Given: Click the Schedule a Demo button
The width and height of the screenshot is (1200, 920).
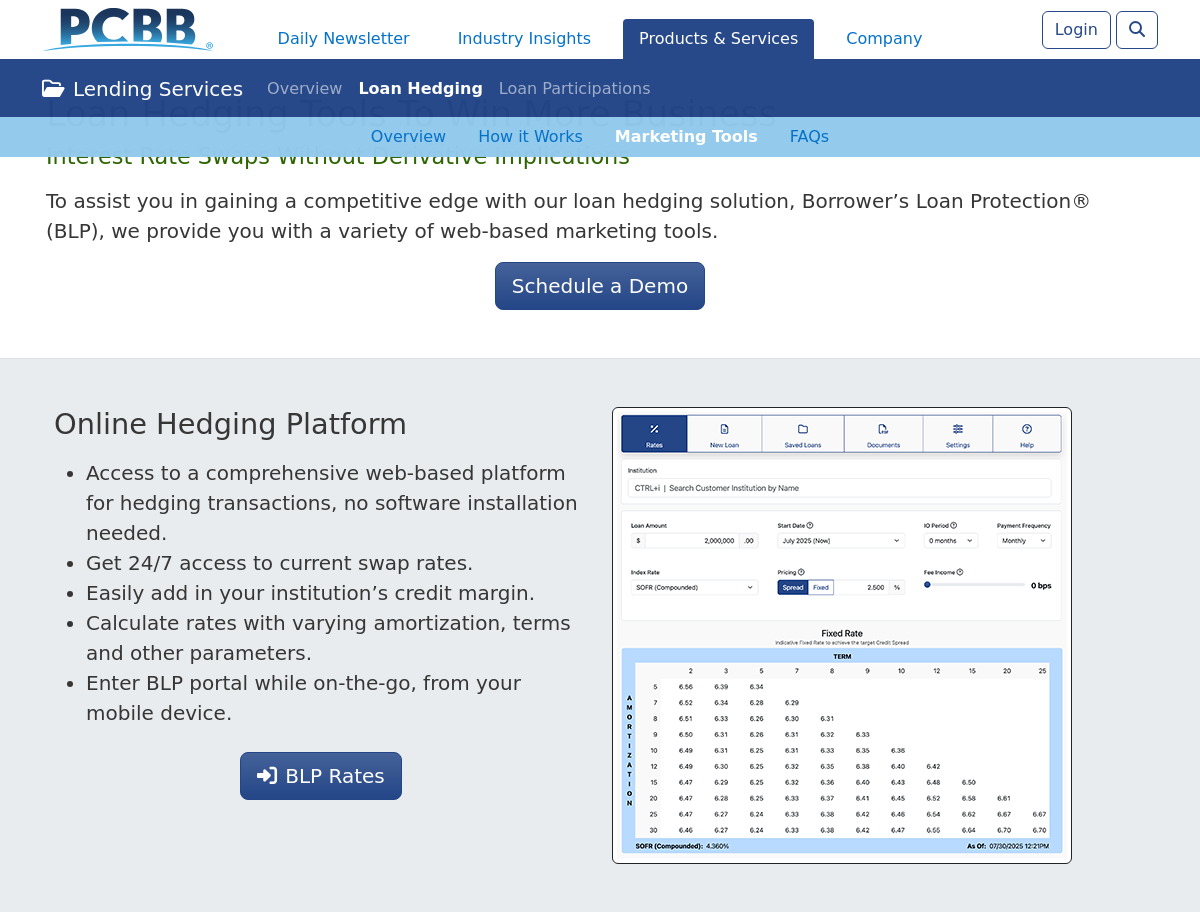Looking at the screenshot, I should [x=600, y=286].
